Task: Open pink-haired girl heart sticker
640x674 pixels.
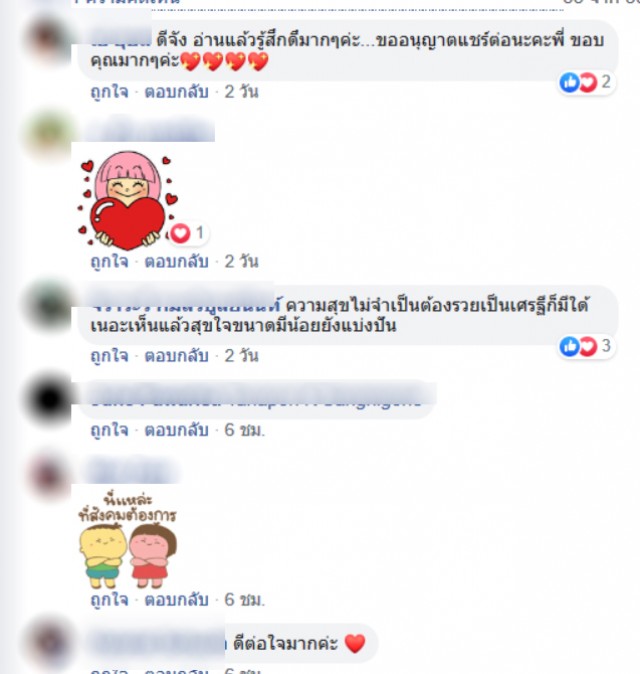Action: (x=128, y=200)
